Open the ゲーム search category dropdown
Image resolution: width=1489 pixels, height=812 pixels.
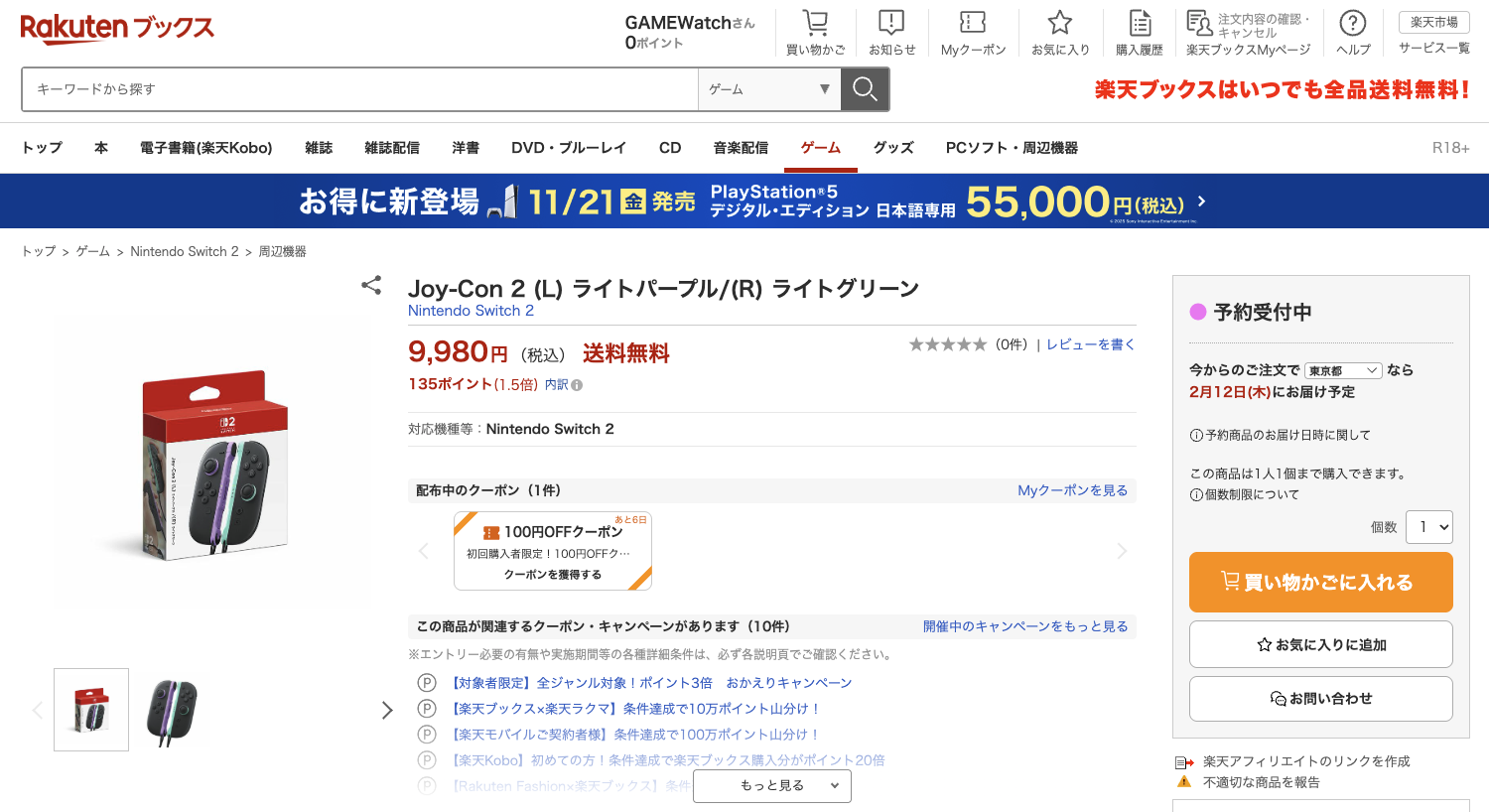(x=769, y=89)
